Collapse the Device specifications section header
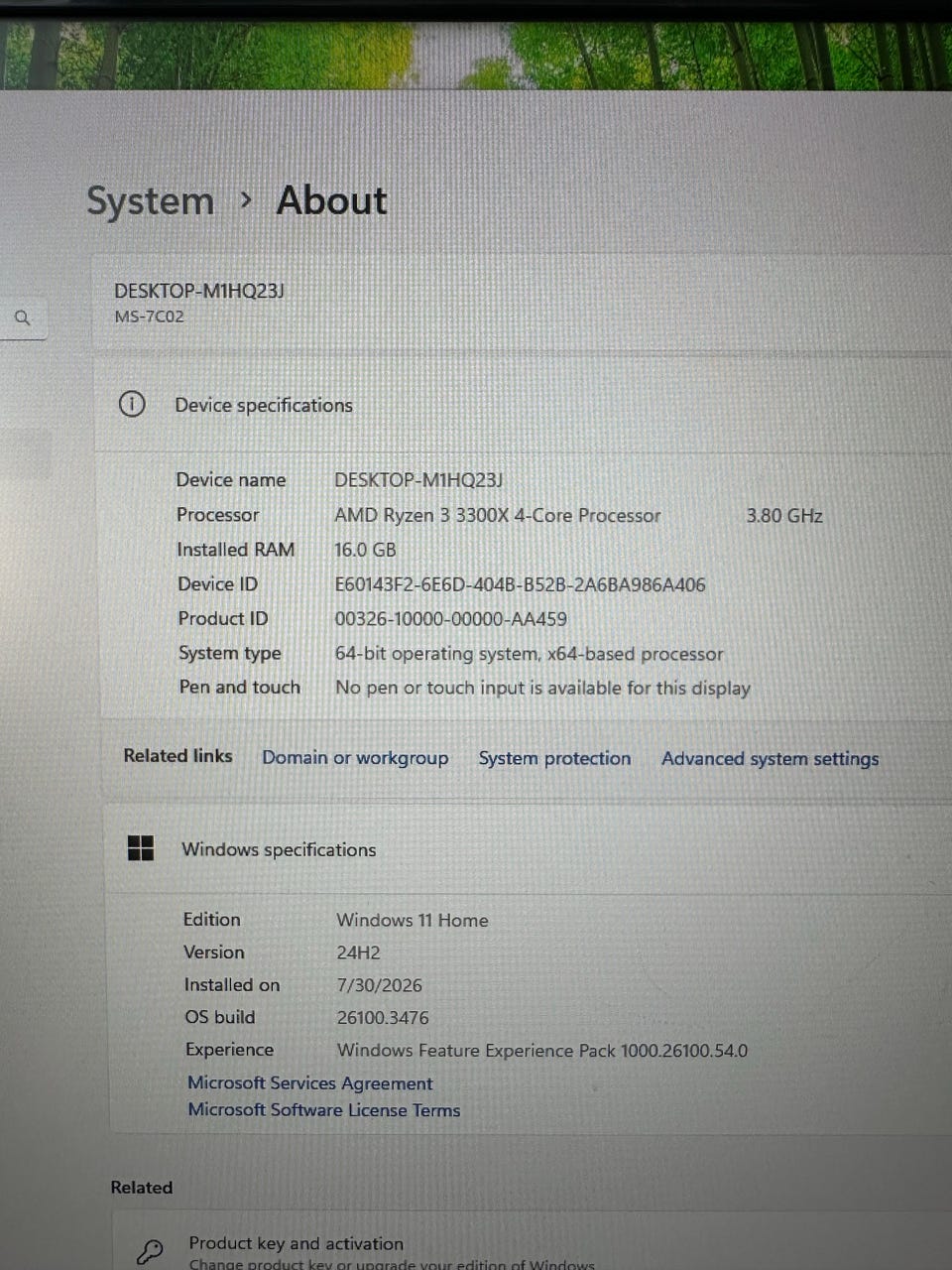 523,405
